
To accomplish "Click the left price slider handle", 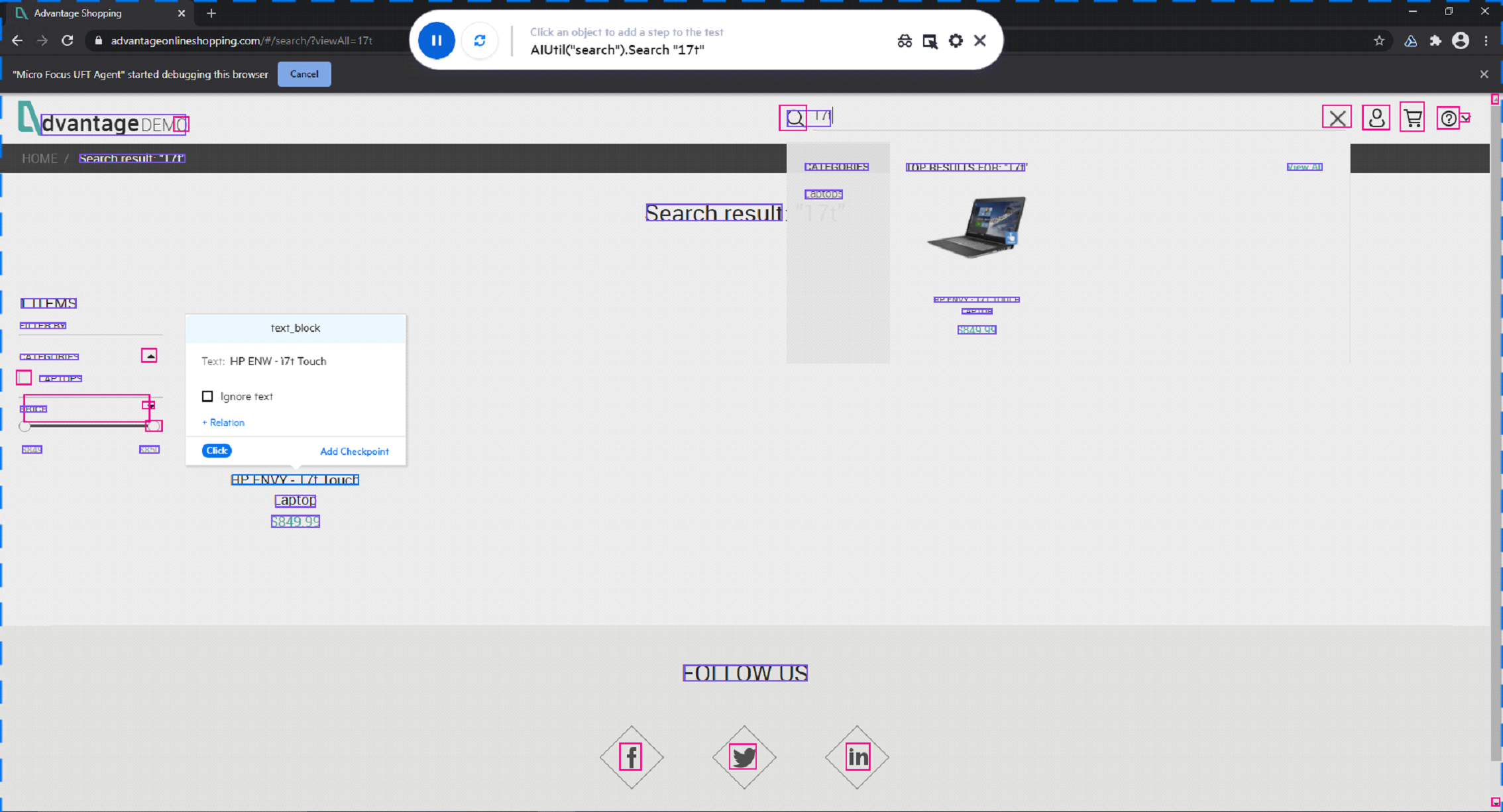I will tap(25, 427).
